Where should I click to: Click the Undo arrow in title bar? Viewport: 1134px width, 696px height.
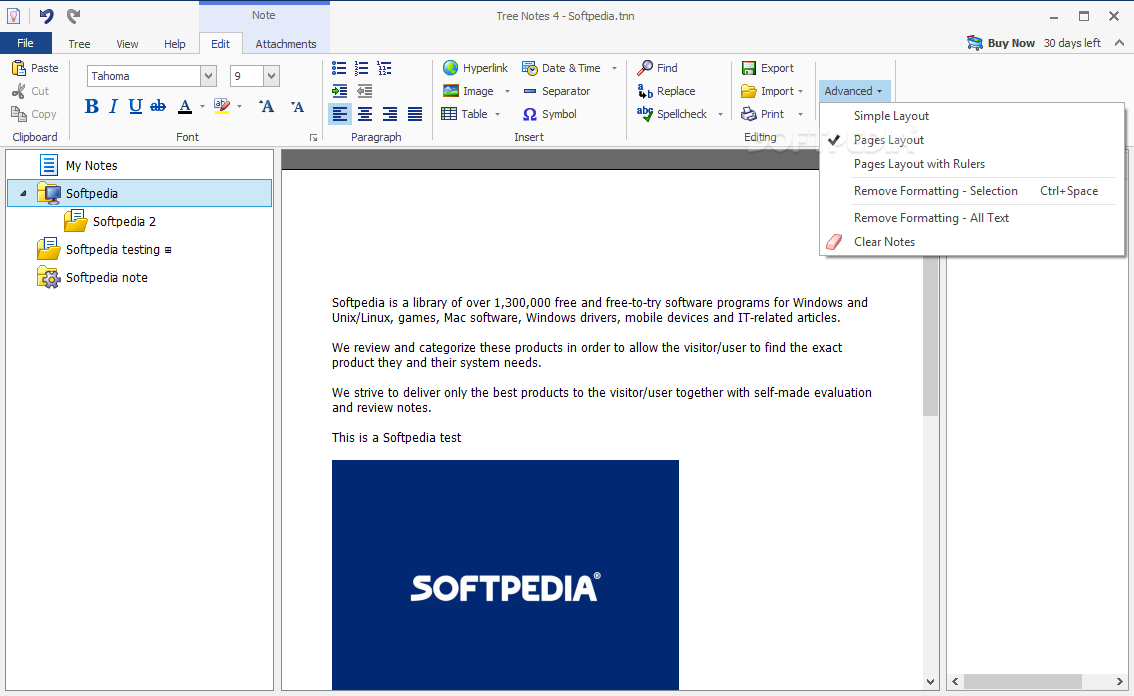click(x=46, y=16)
